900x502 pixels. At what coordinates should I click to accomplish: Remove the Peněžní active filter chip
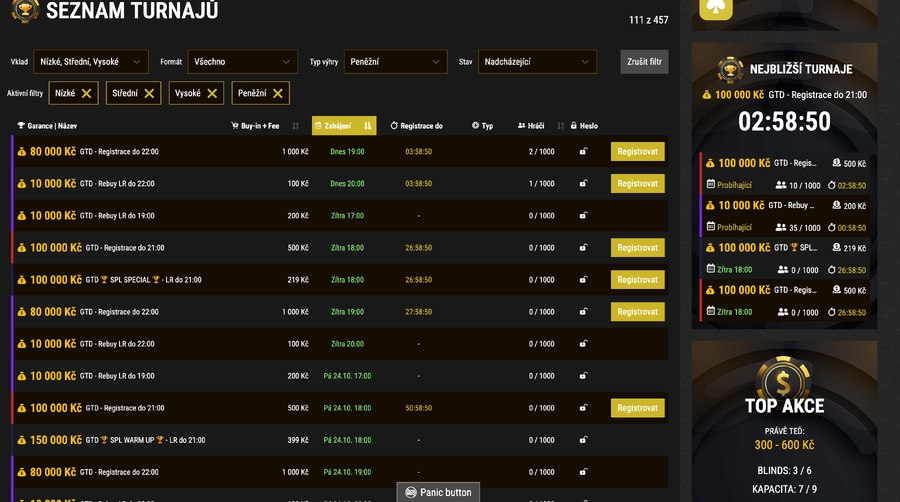click(x=278, y=93)
